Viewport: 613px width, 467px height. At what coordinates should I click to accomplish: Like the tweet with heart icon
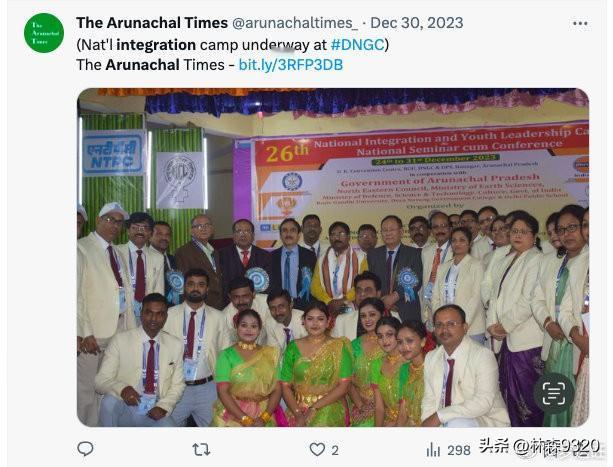pyautogui.click(x=317, y=450)
